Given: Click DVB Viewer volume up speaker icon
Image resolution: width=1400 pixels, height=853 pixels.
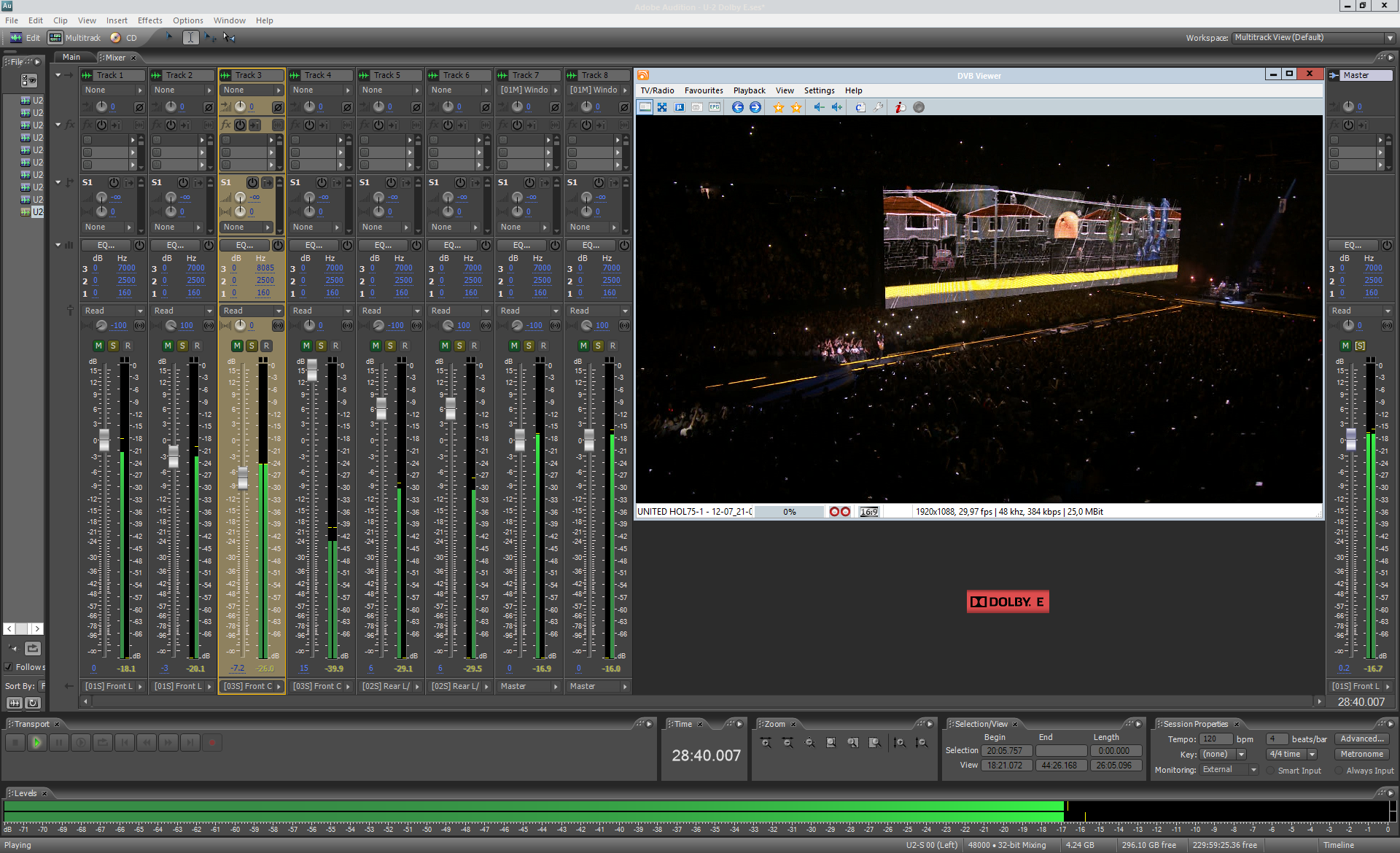Looking at the screenshot, I should [837, 107].
